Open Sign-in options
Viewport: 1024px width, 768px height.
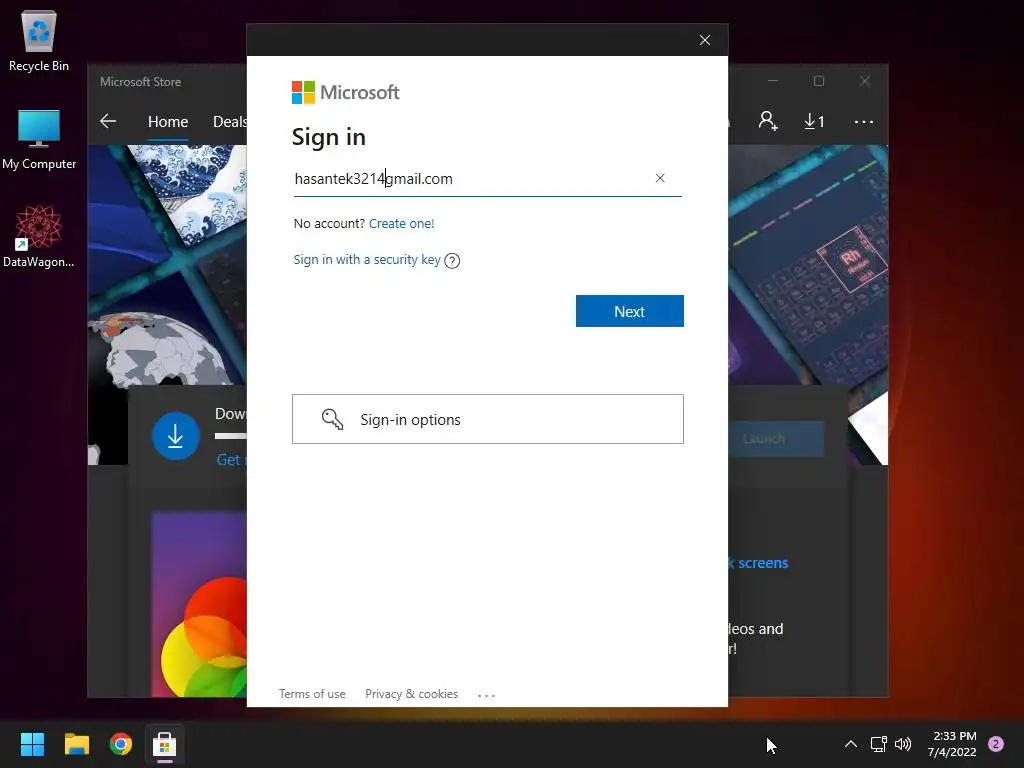[488, 419]
